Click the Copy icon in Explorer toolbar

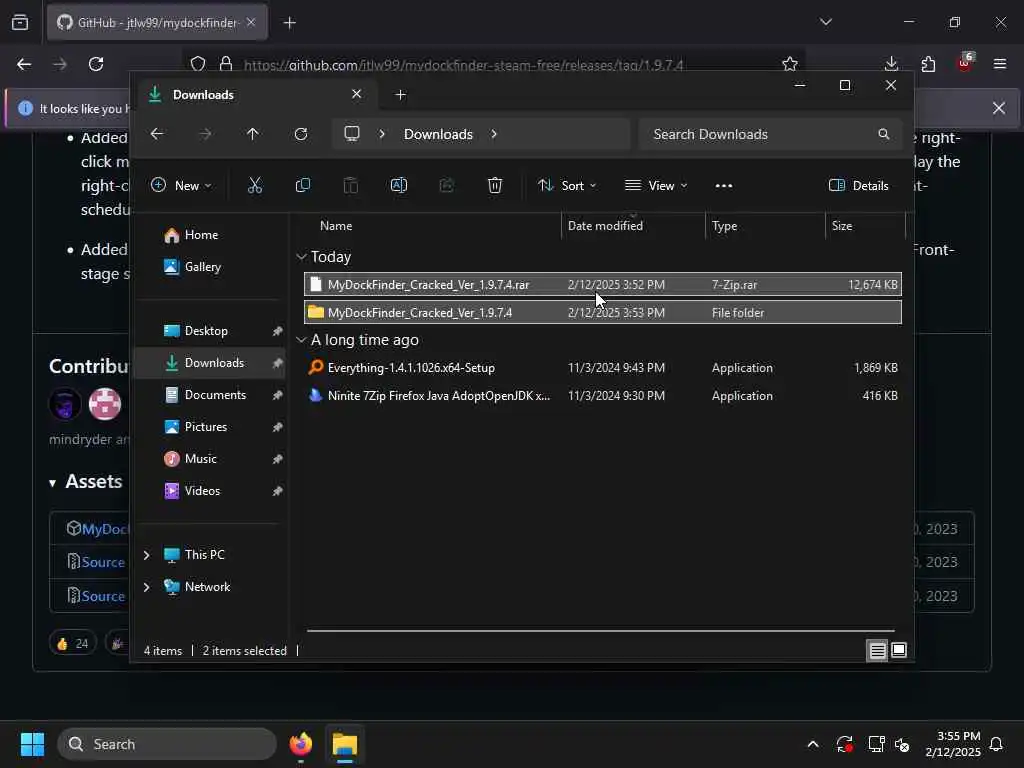tap(302, 185)
